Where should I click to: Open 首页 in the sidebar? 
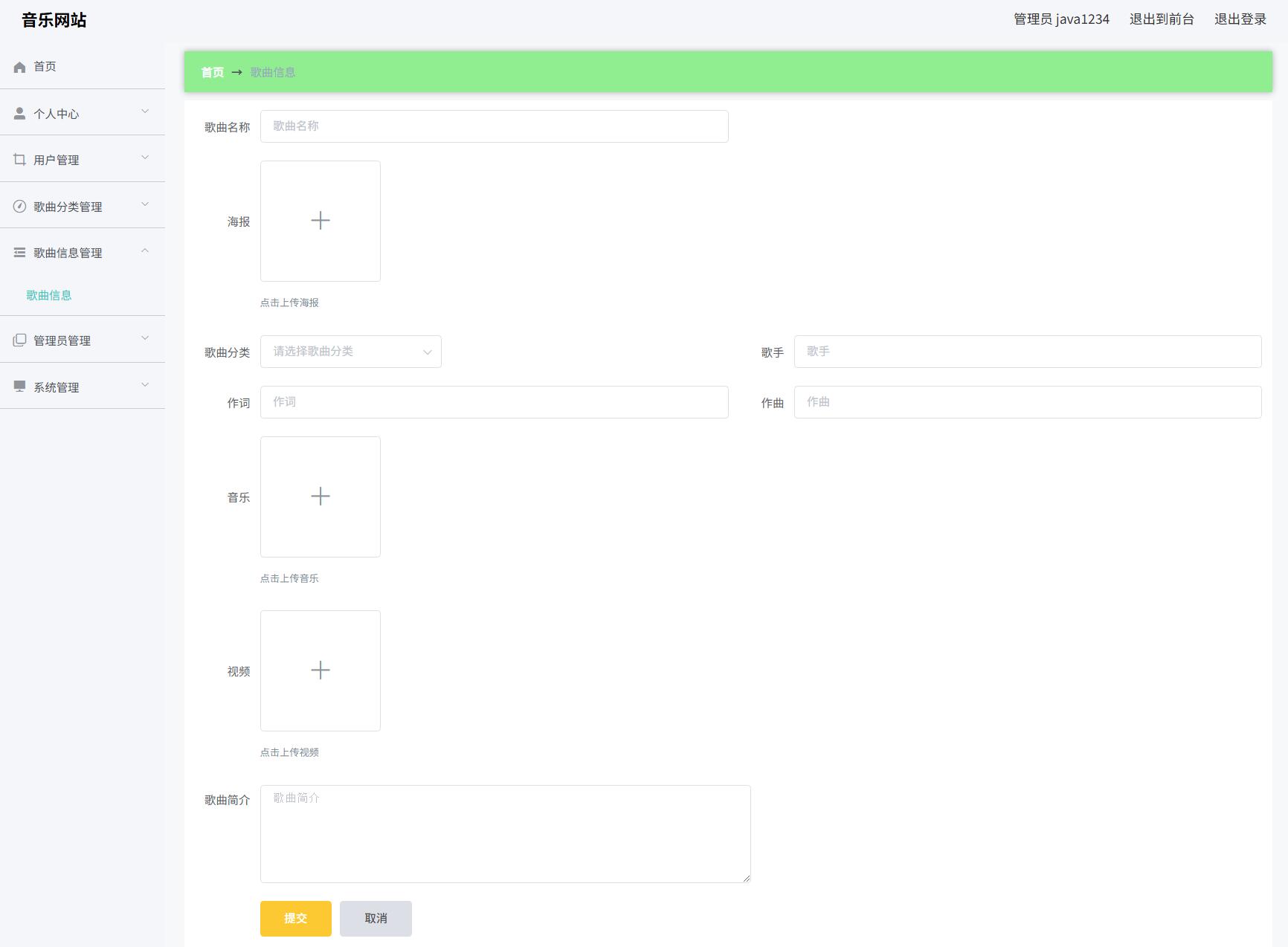83,66
